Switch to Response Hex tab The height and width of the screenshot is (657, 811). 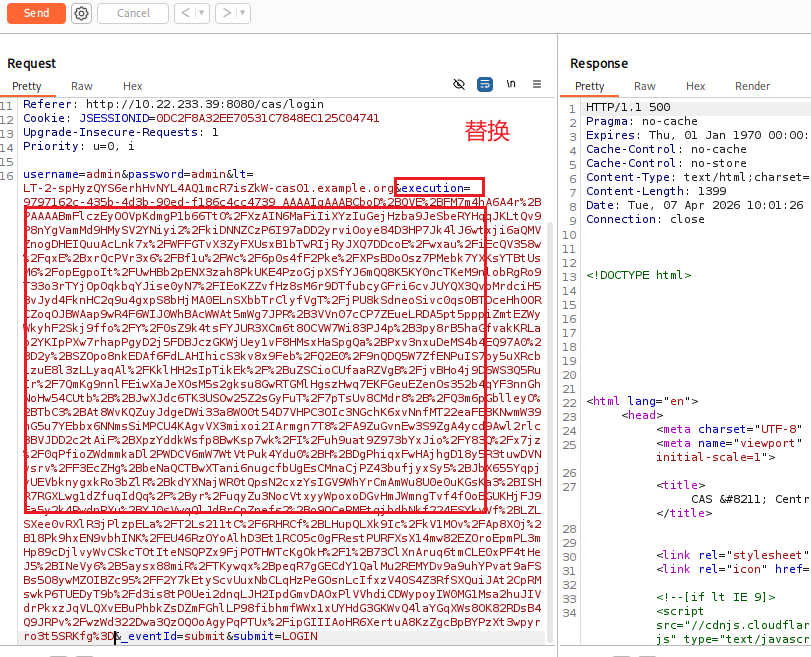(x=696, y=86)
